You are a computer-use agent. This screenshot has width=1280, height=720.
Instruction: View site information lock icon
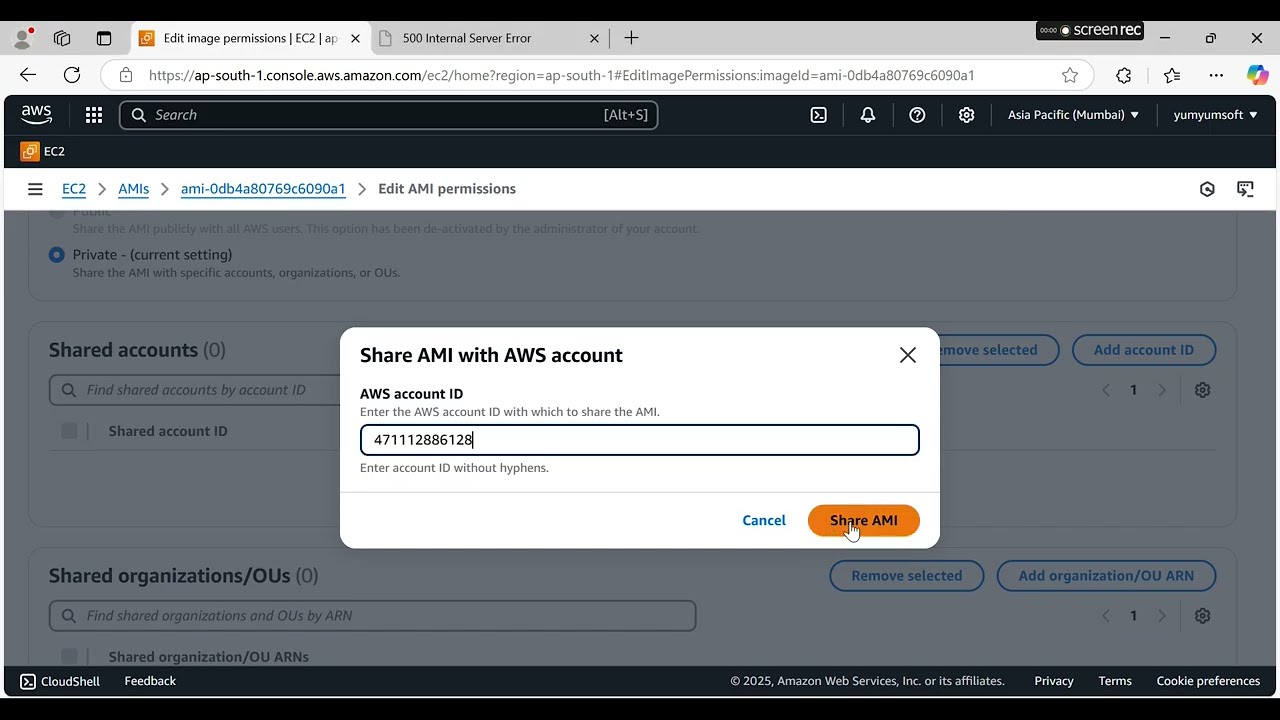125,75
